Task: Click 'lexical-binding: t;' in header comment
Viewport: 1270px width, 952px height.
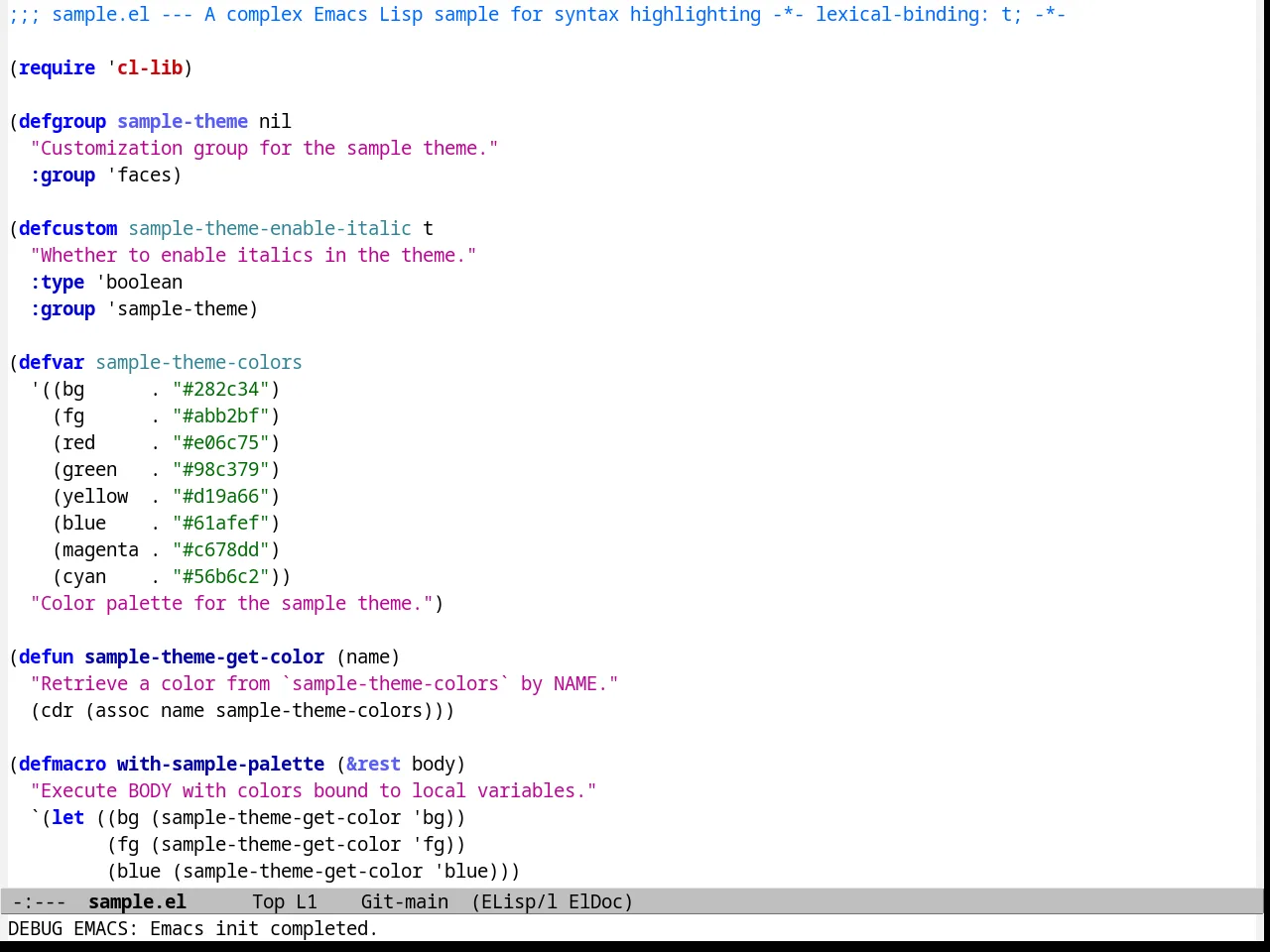Action: pyautogui.click(x=919, y=15)
